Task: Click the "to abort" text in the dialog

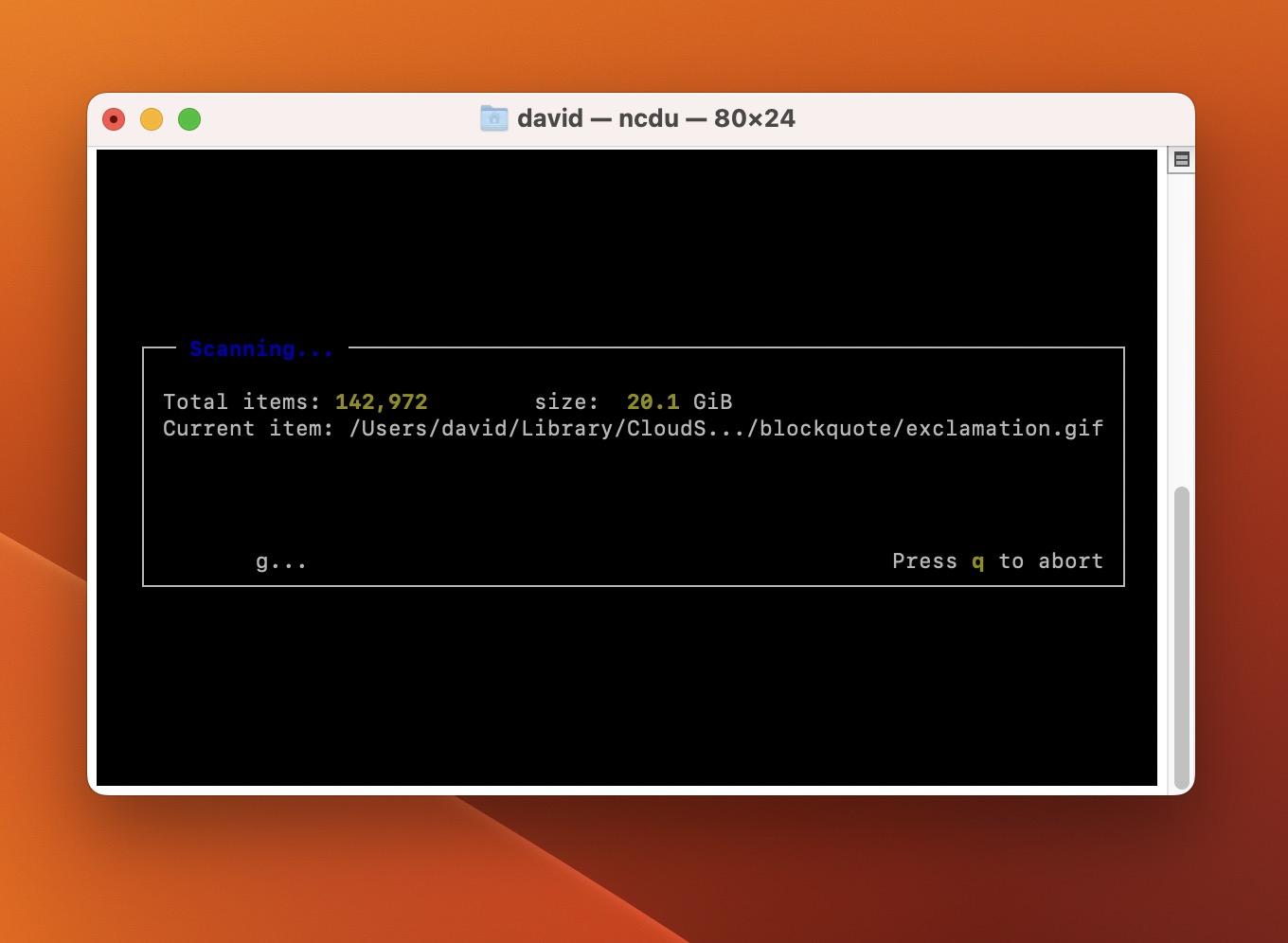Action: [1051, 560]
